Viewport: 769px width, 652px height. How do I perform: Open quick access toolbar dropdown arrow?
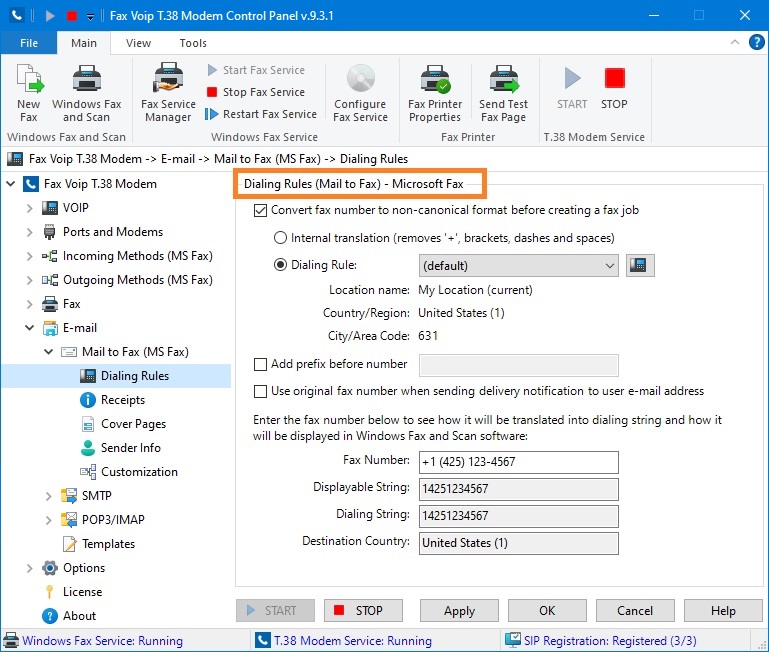[x=90, y=17]
